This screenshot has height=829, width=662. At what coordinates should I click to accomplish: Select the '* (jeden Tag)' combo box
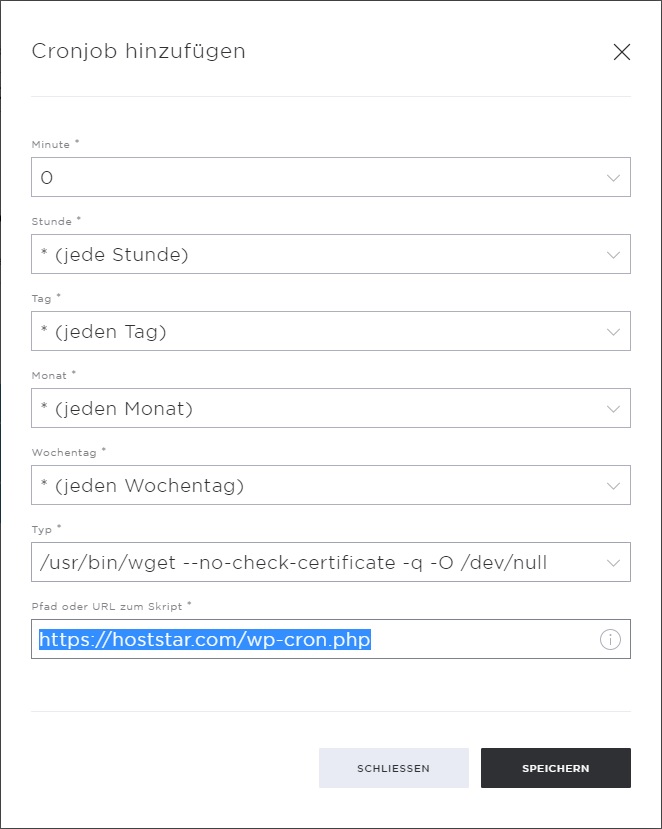click(x=331, y=331)
